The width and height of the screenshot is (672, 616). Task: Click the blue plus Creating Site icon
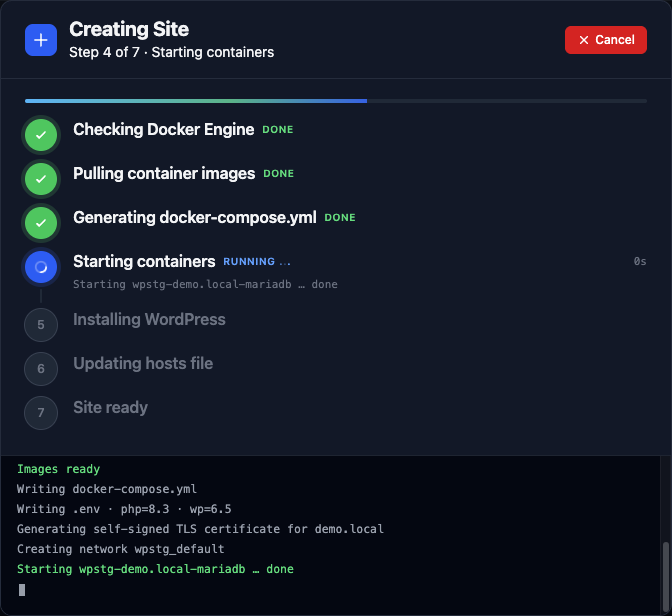tap(41, 40)
